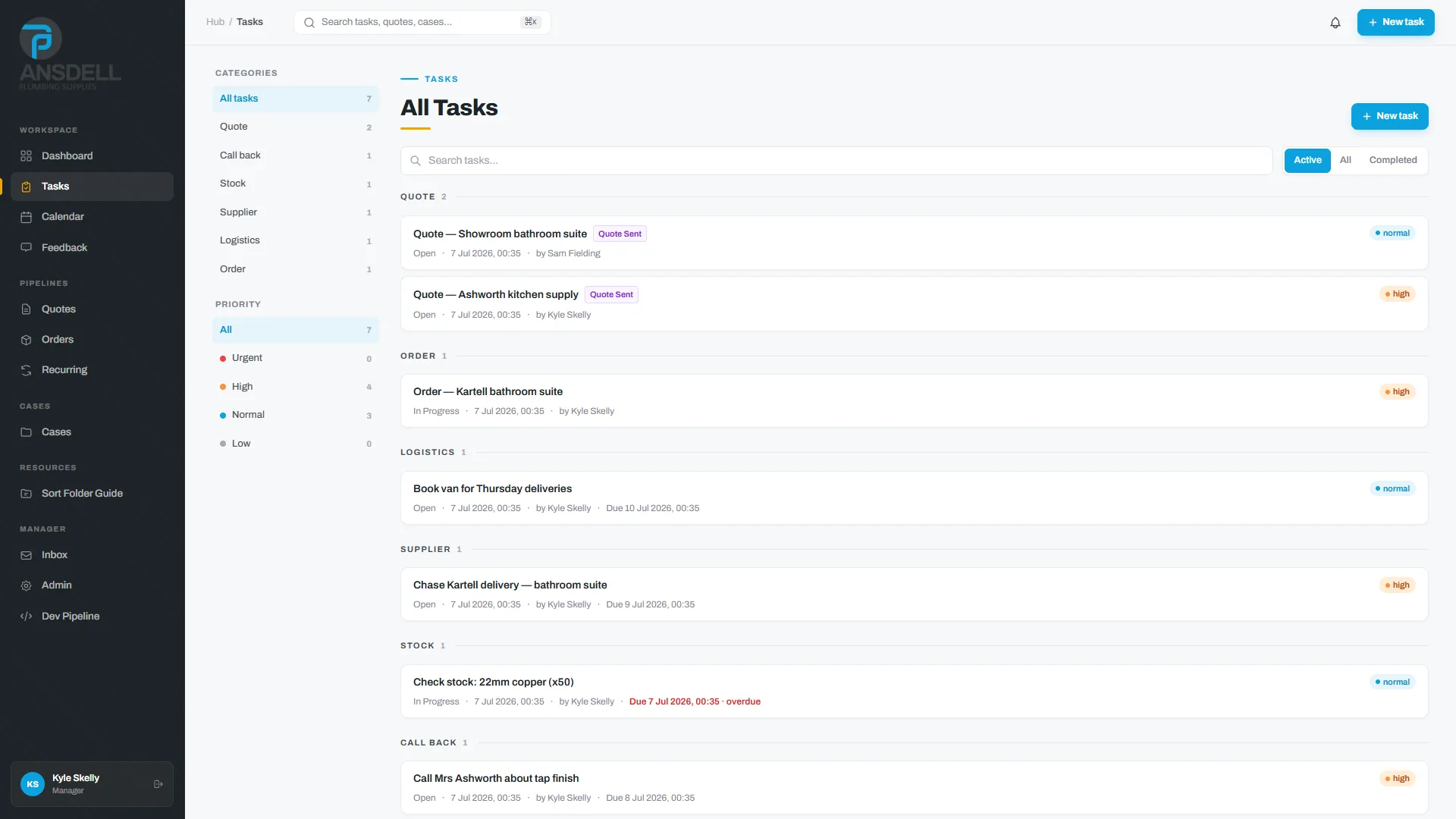Screen dimensions: 1456x819
Task: Click the Admin gear icon
Action: (x=27, y=585)
